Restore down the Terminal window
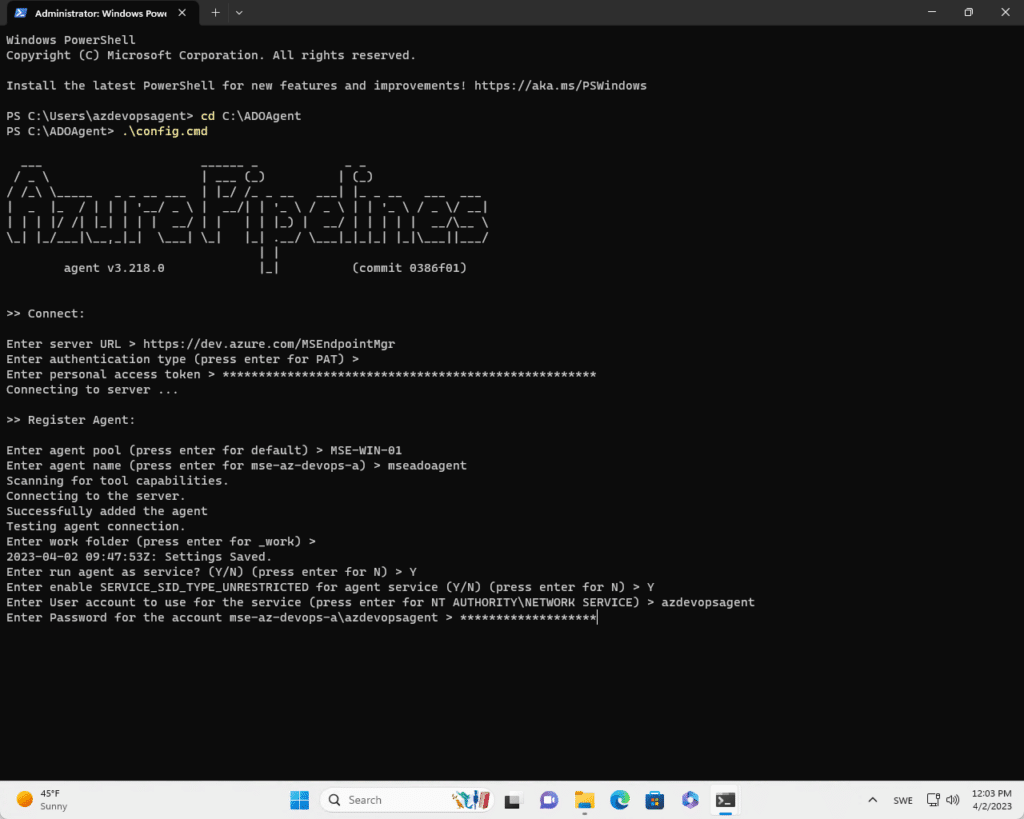This screenshot has height=819, width=1024. 968,12
